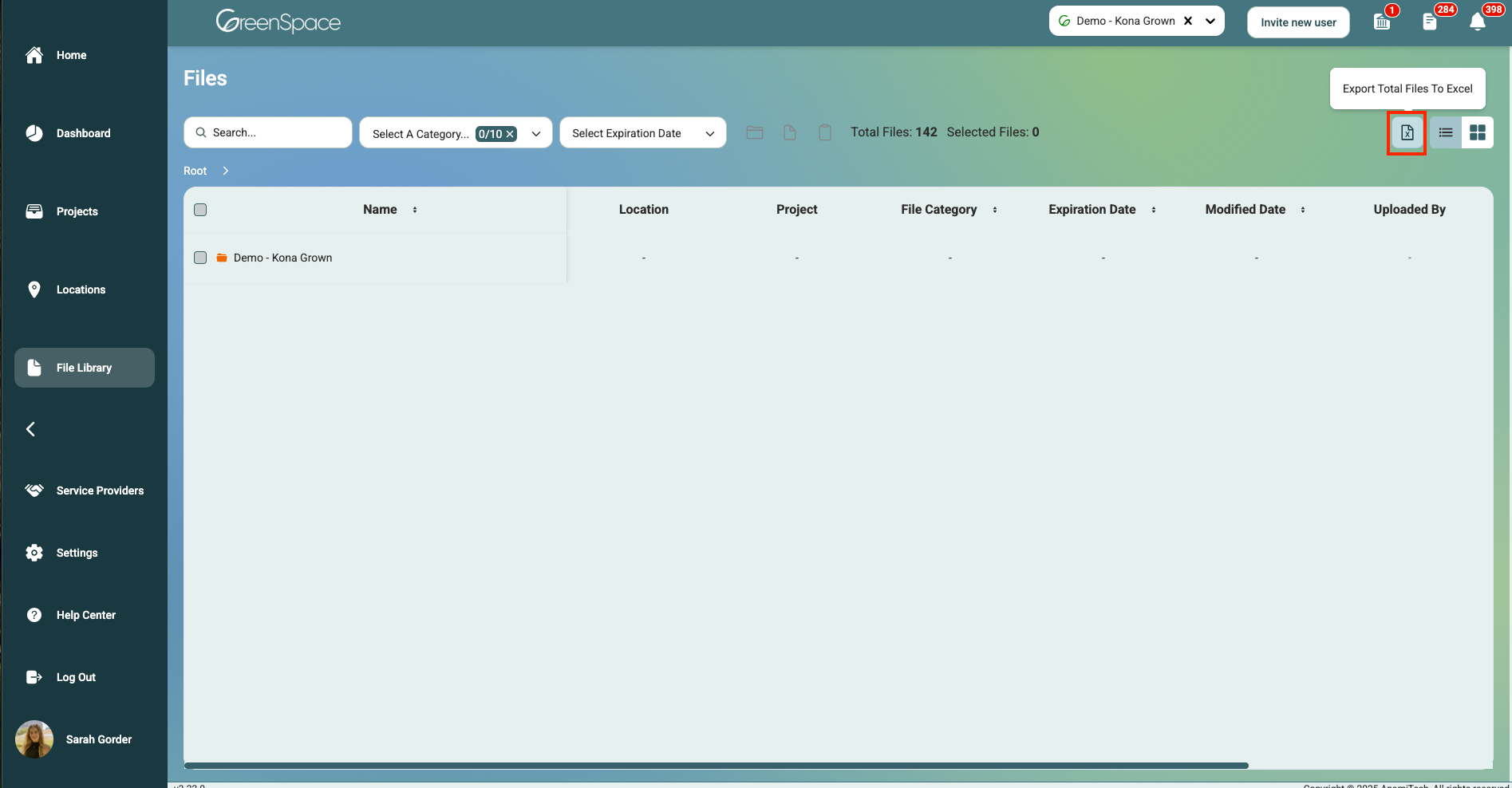Open the notifications bell icon
1512x788 pixels.
click(1478, 22)
